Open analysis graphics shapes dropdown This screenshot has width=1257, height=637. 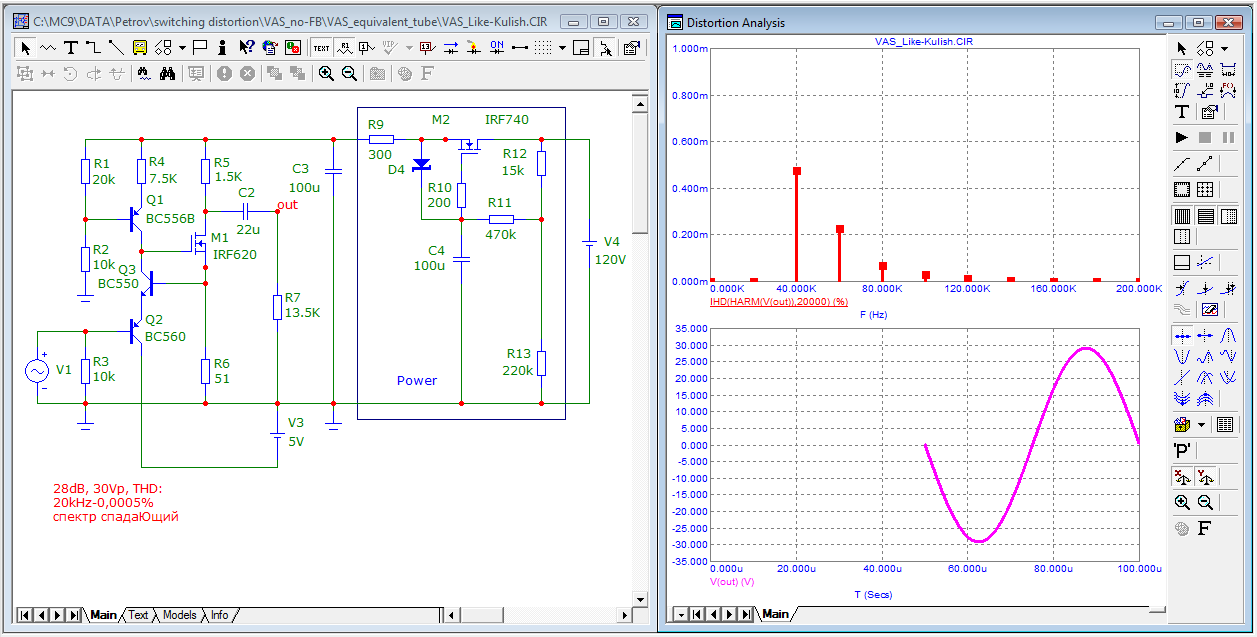(1224, 49)
